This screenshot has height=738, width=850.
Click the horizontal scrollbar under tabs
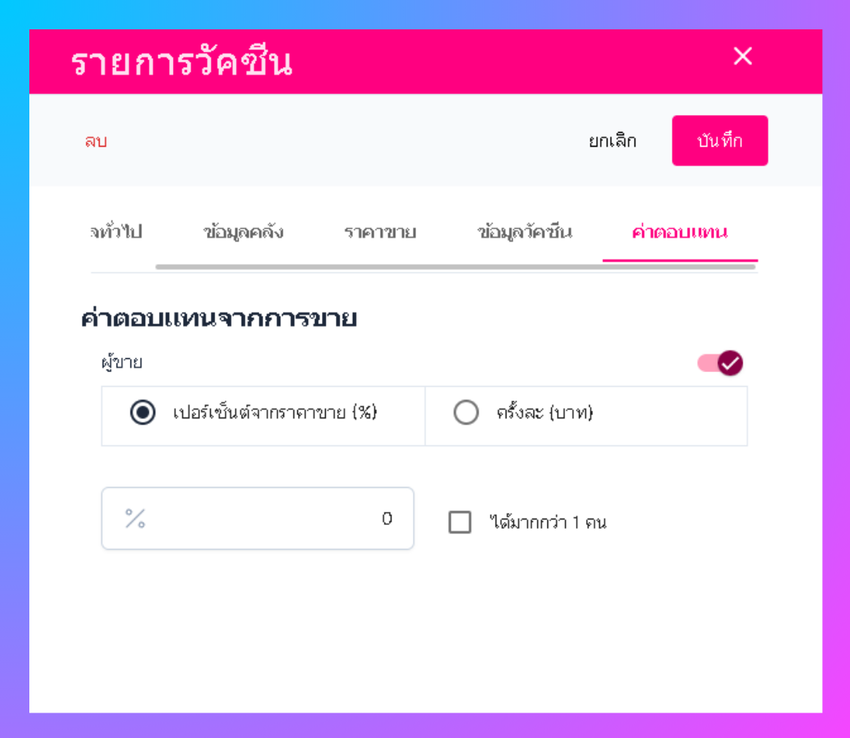[x=455, y=267]
